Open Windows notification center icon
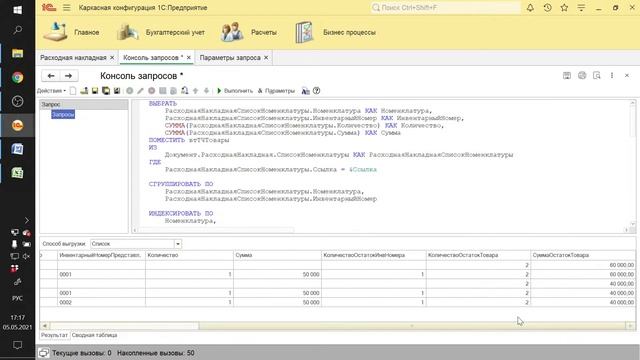The height and width of the screenshot is (360, 640). point(18,345)
